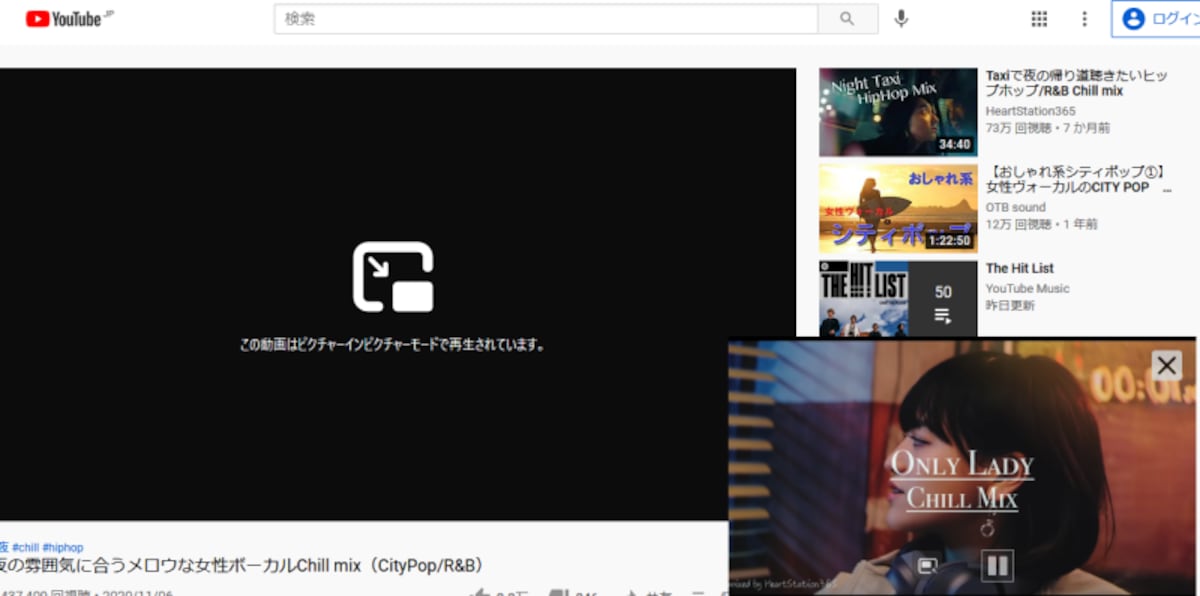
Task: Click the #chill hashtag link
Action: [x=25, y=547]
